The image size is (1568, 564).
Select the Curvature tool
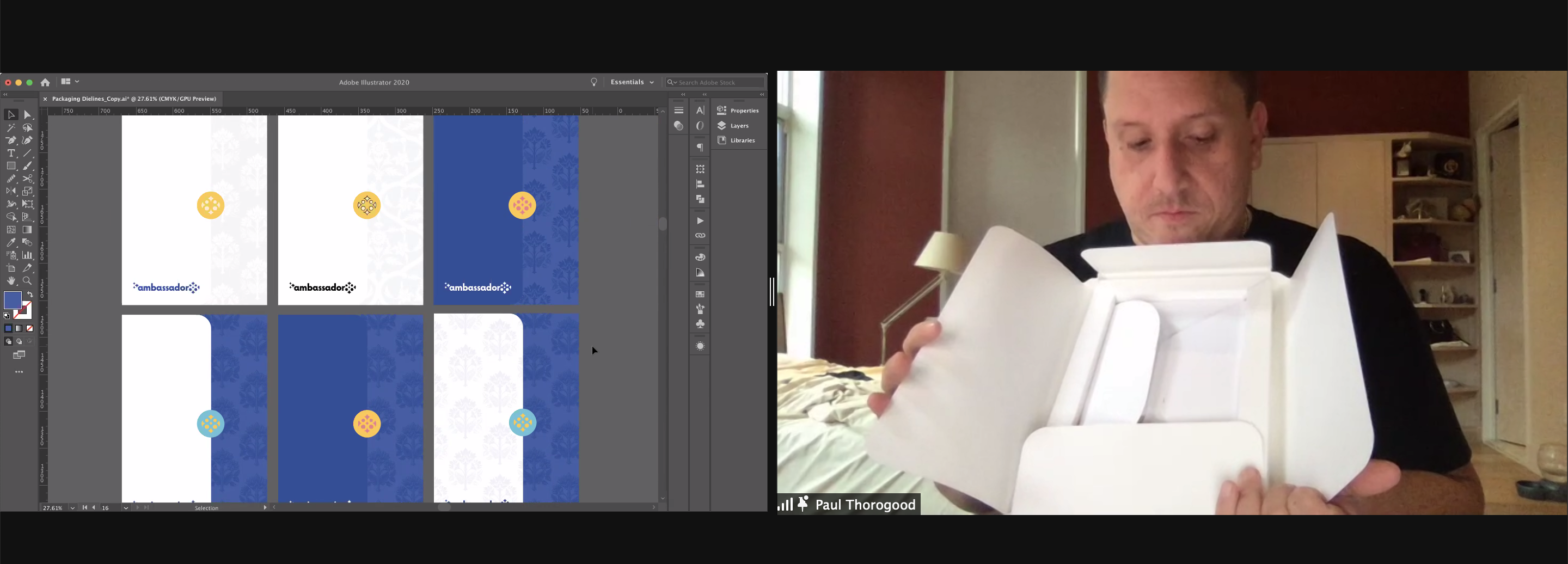point(27,140)
